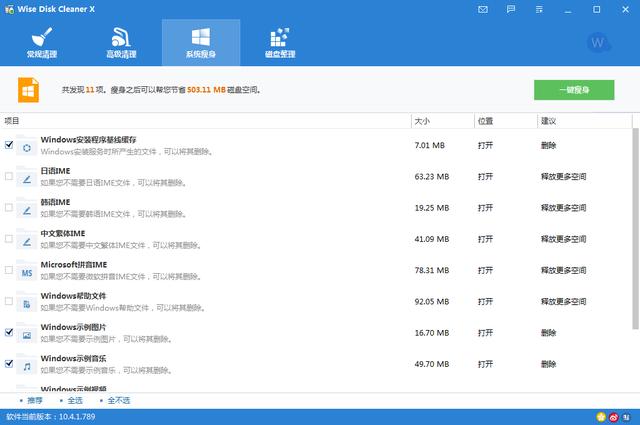Image resolution: width=640 pixels, height=425 pixels.
Task: Select the 63.23 MB size value
Action: [432, 176]
